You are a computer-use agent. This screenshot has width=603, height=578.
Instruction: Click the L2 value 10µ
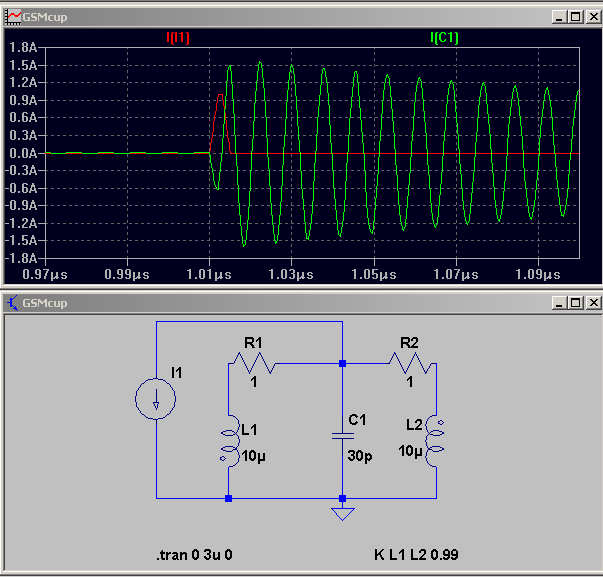(x=410, y=451)
